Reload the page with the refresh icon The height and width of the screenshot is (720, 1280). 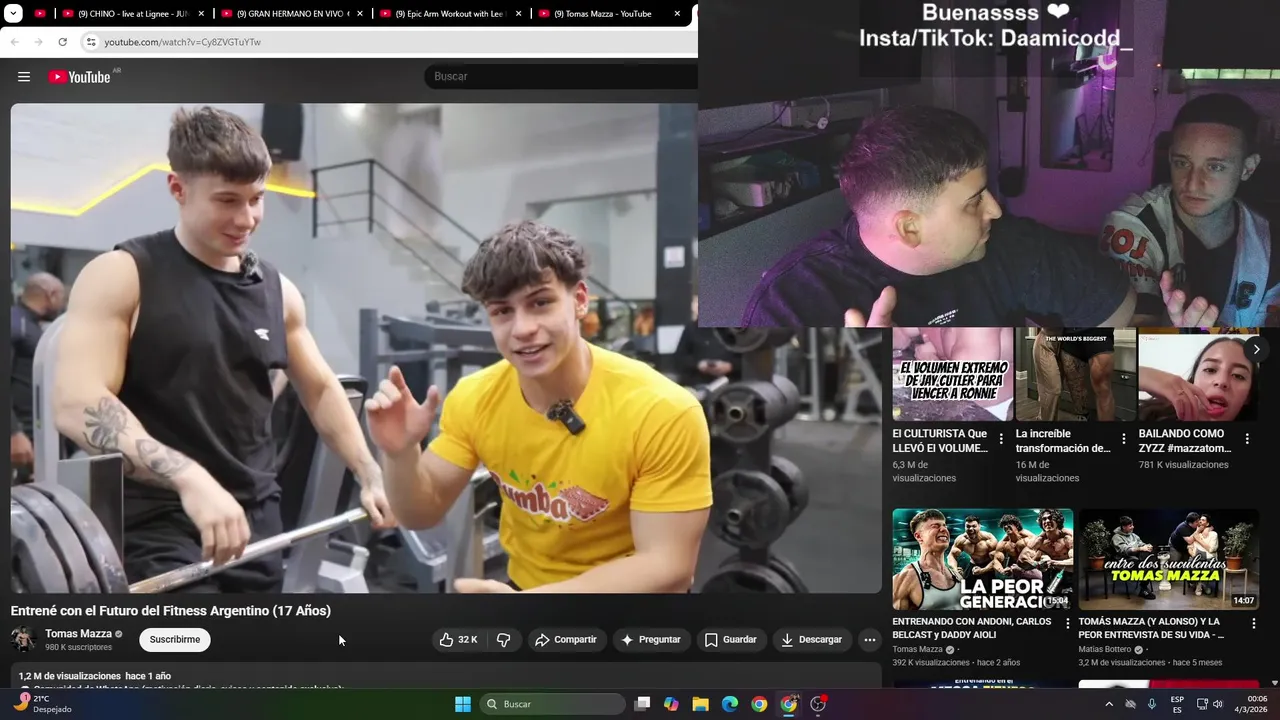[x=62, y=42]
